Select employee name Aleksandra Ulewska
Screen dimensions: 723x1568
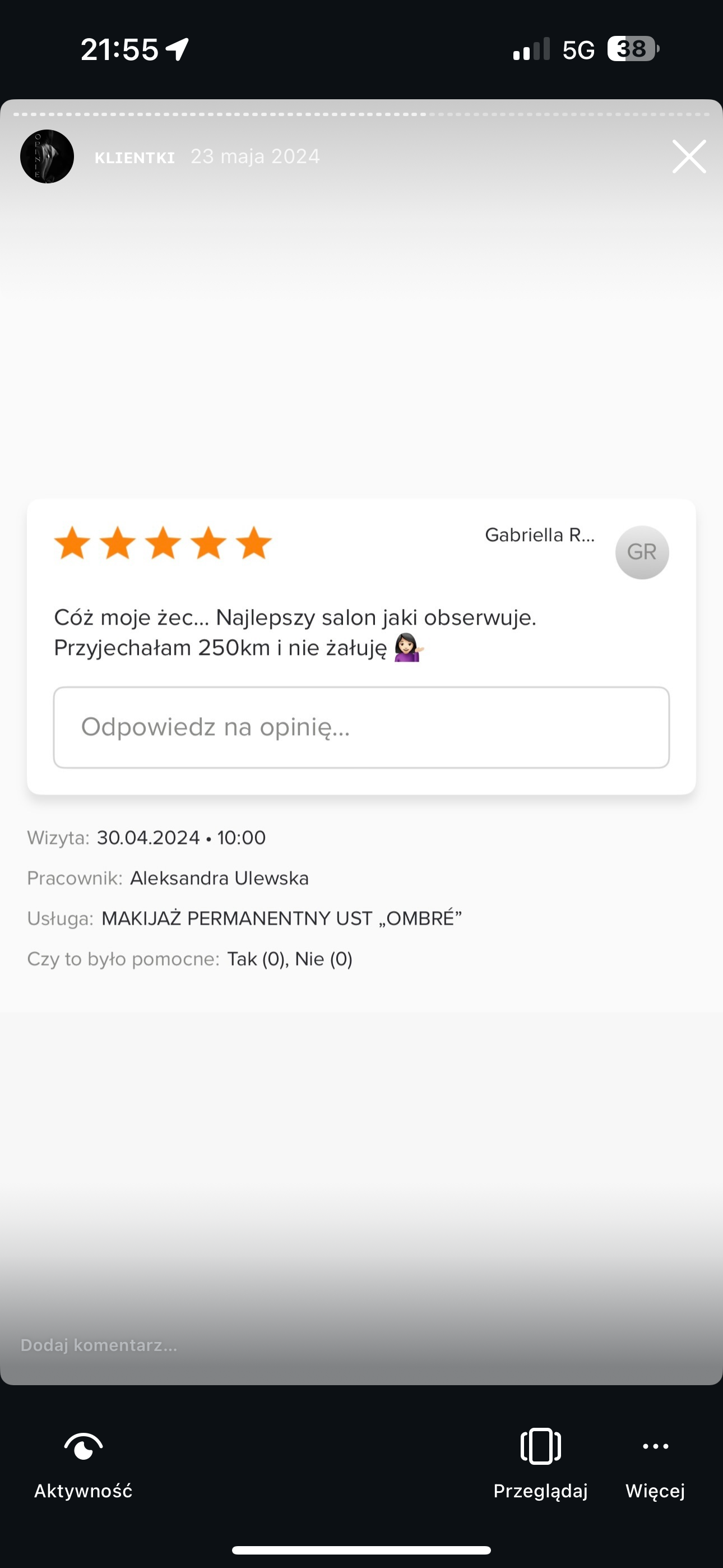point(219,878)
